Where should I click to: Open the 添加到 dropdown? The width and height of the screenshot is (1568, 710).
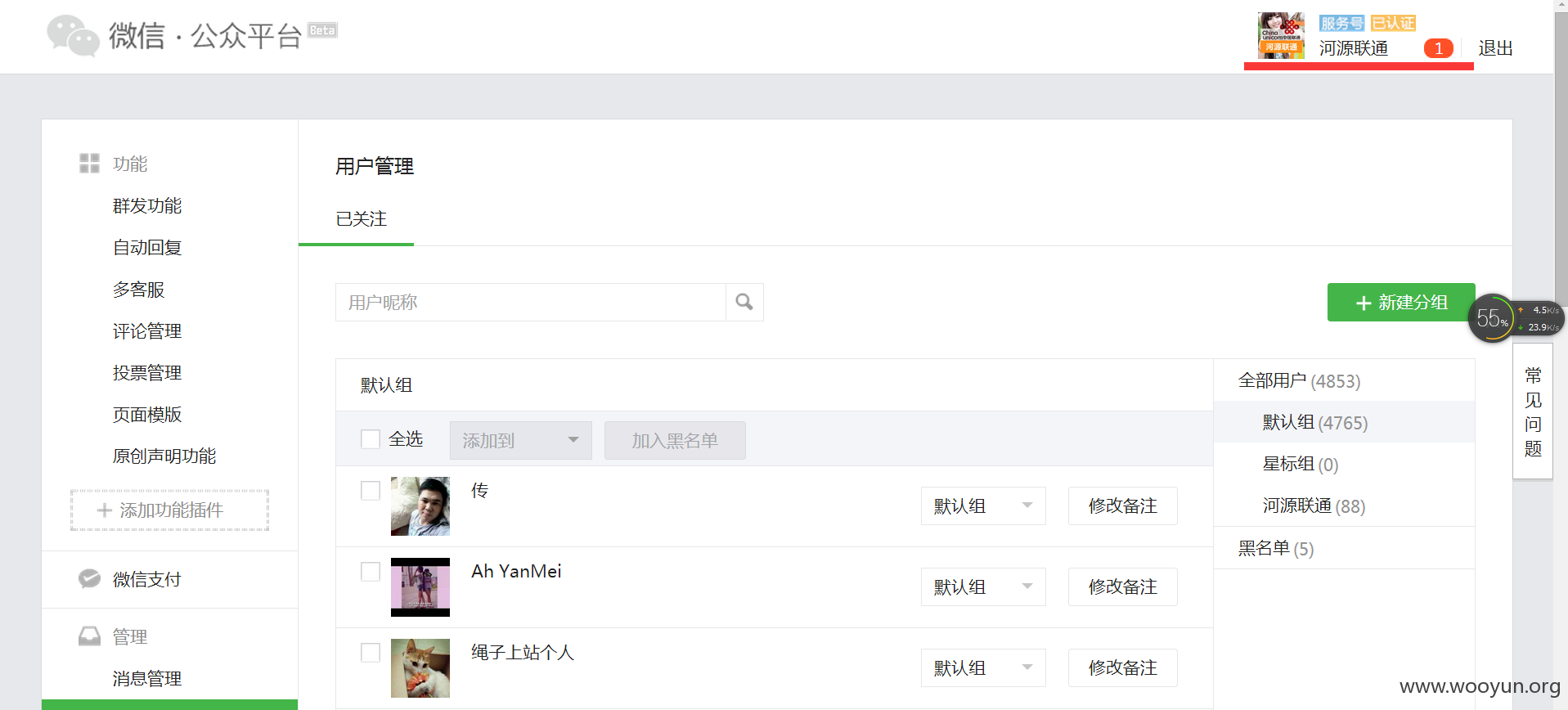tap(521, 440)
